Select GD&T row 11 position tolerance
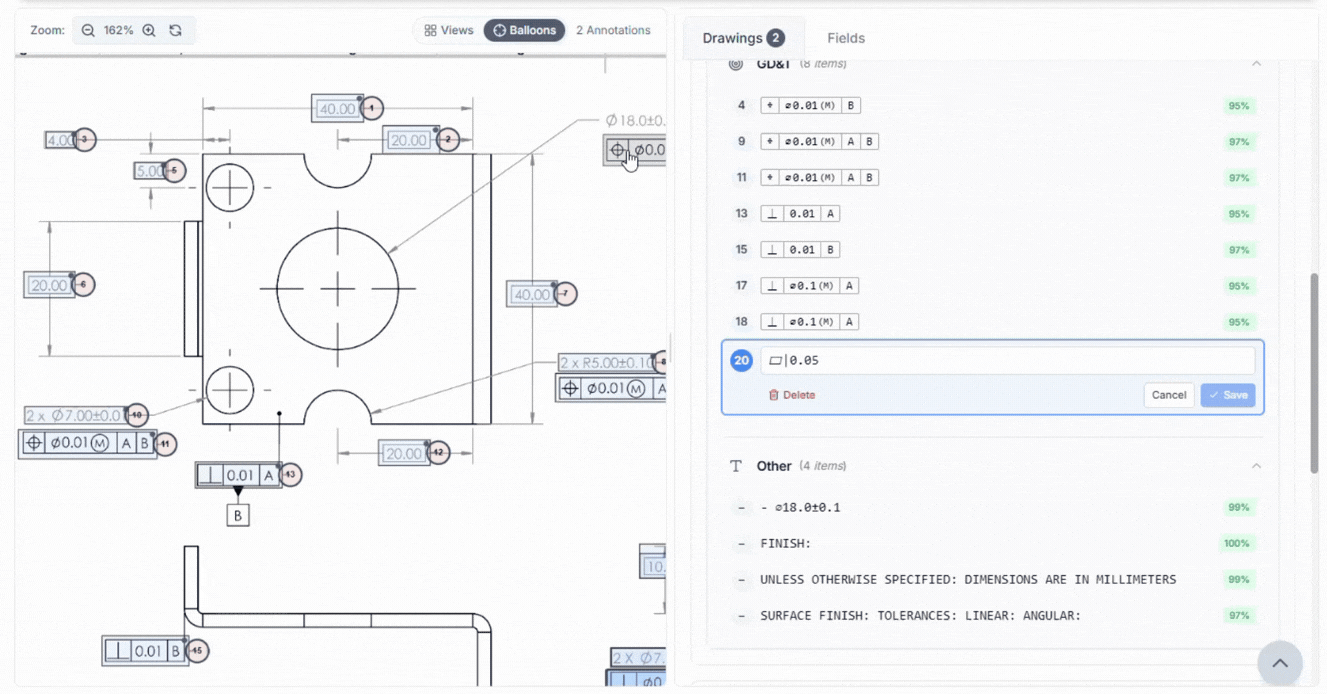The height and width of the screenshot is (694, 1327). tap(994, 177)
